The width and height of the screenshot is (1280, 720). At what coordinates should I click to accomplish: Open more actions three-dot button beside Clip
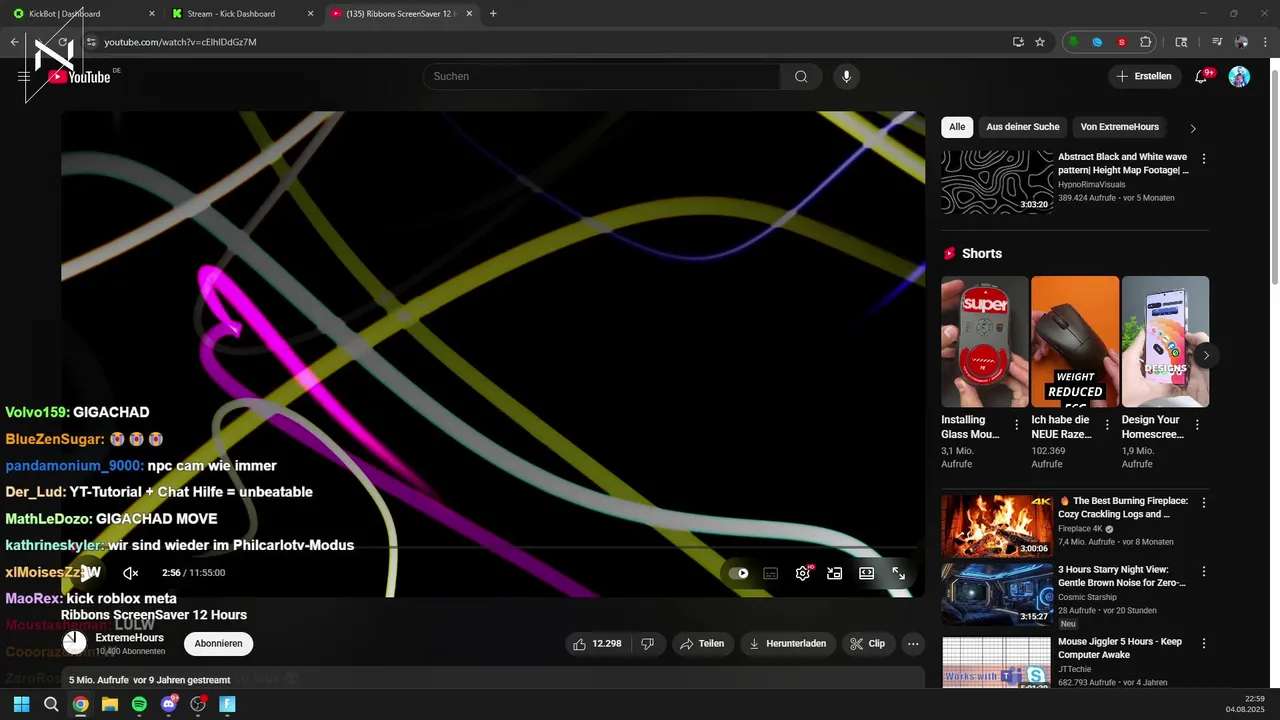click(x=913, y=644)
